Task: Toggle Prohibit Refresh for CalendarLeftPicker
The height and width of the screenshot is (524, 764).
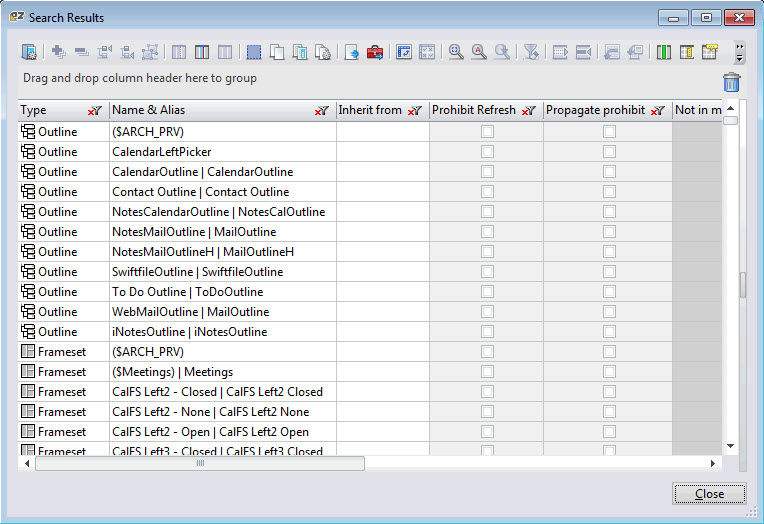Action: pos(487,151)
